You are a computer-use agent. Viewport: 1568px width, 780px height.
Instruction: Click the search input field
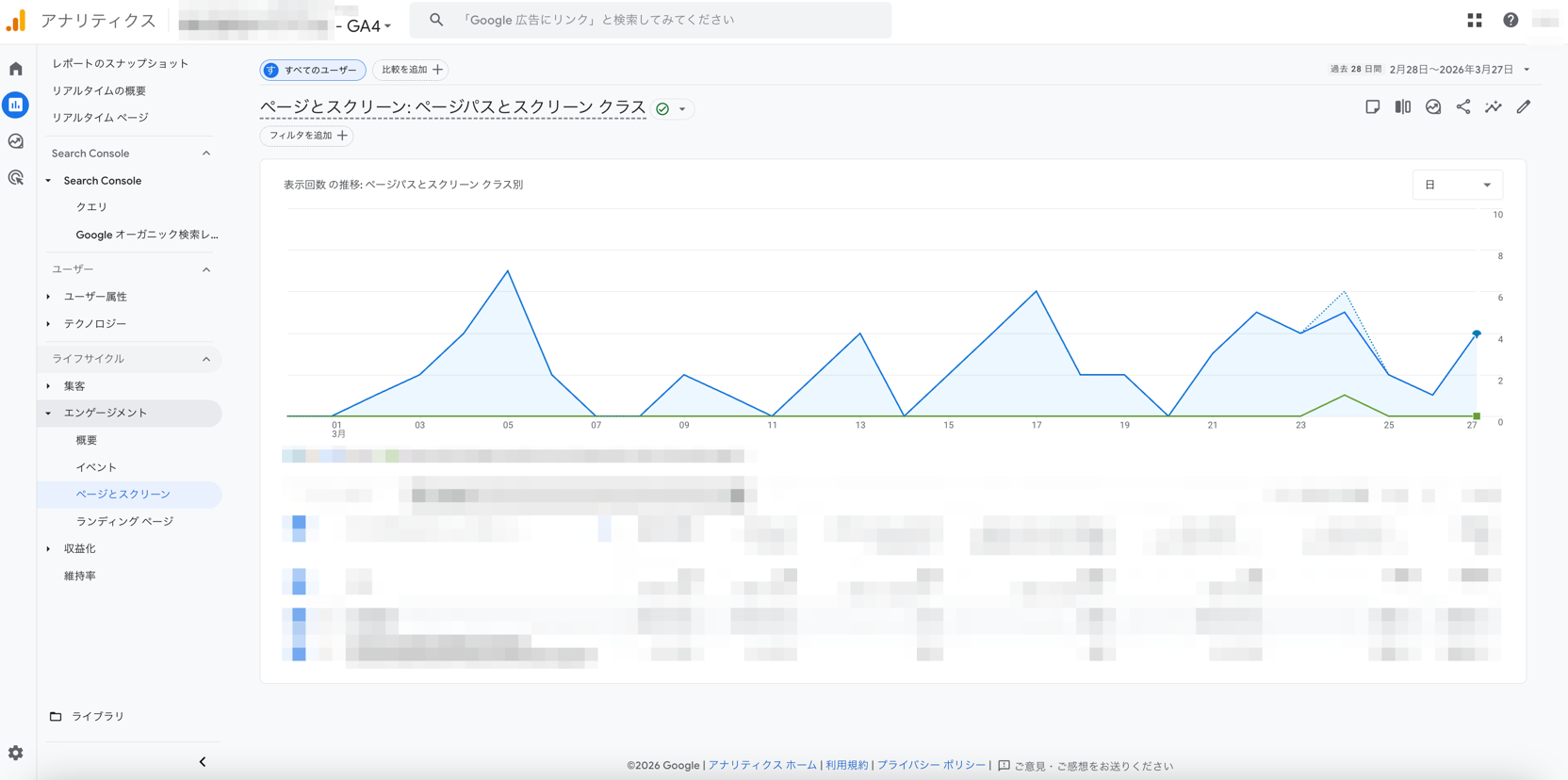[660, 20]
